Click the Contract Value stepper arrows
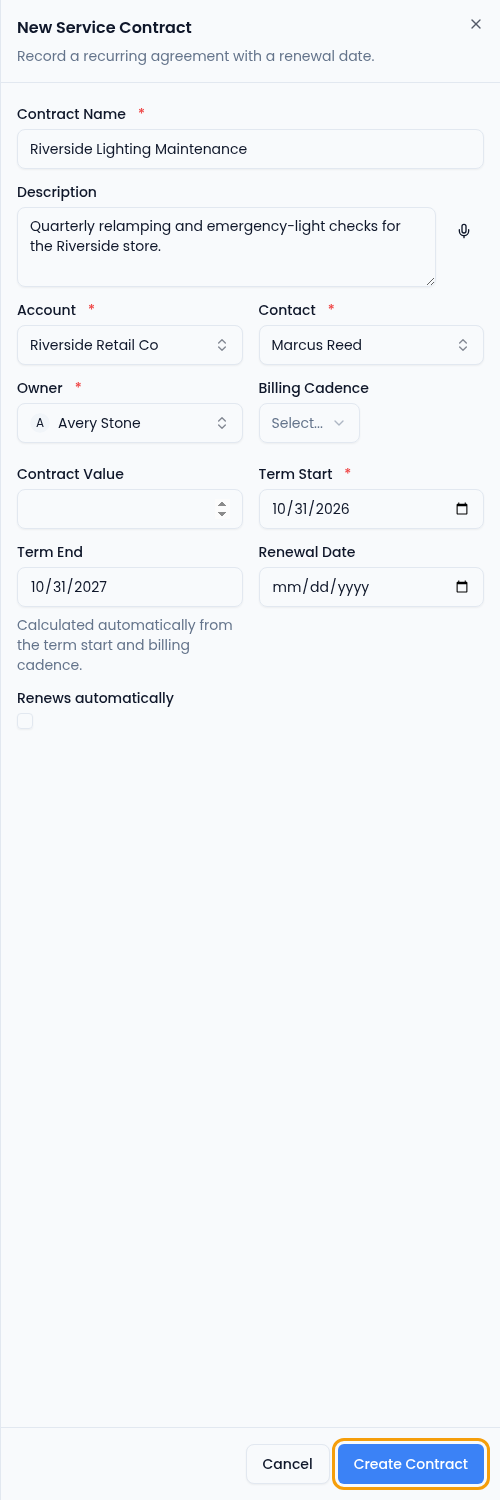 pos(222,509)
